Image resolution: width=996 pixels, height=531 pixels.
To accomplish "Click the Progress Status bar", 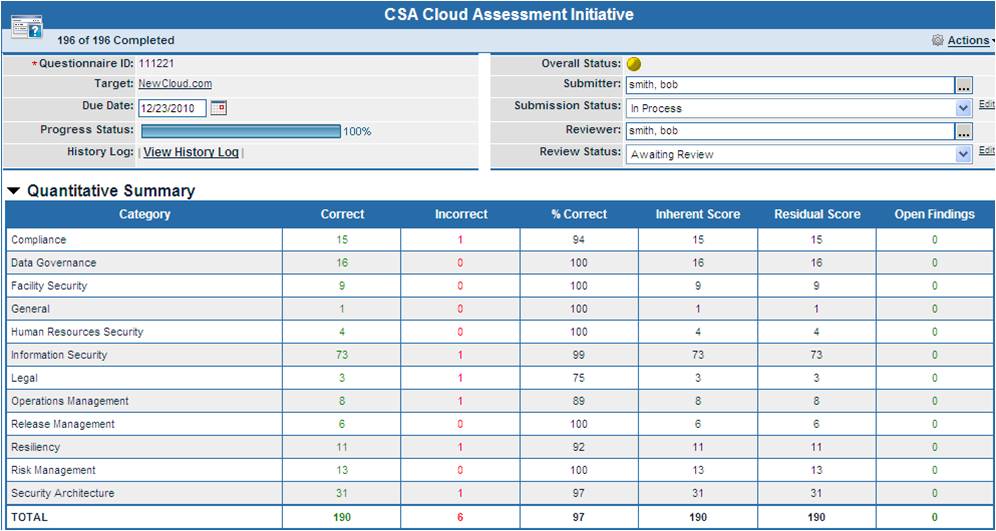I will [241, 131].
